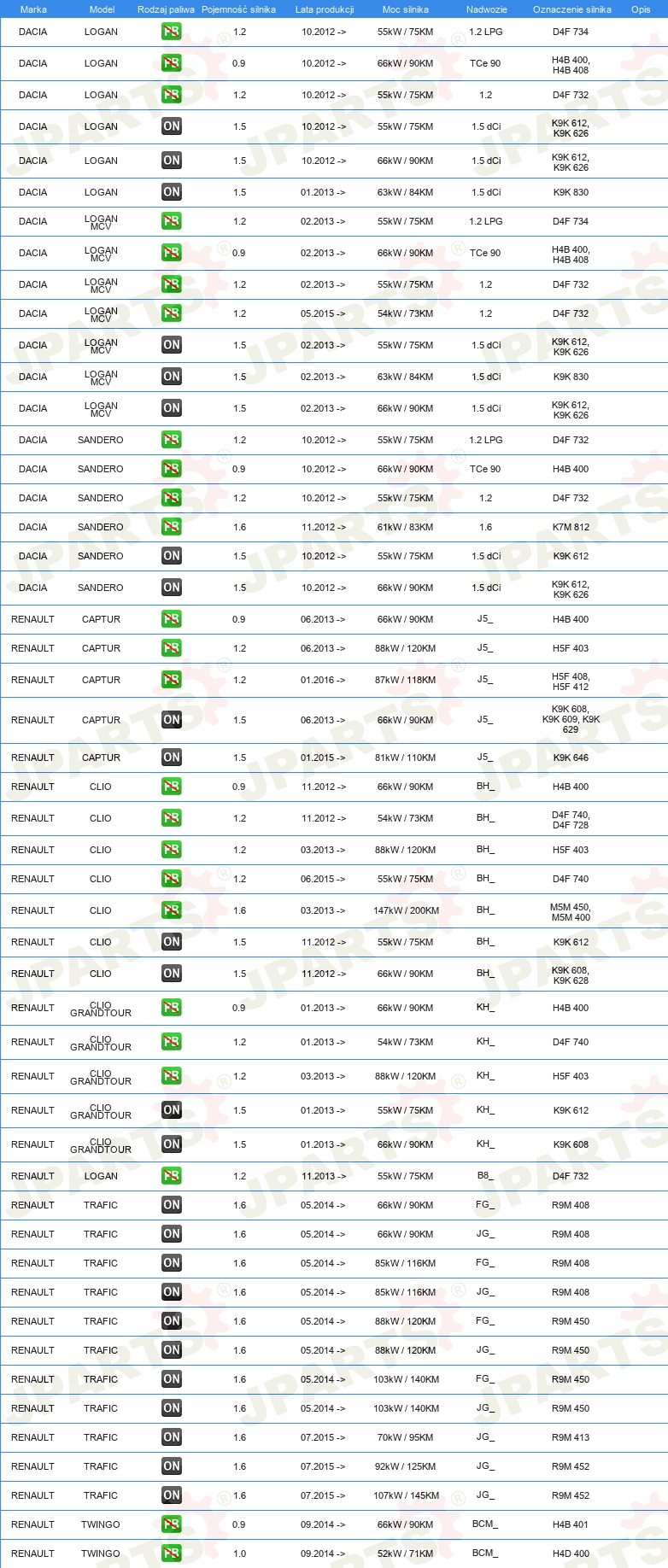Click the 'Oznaczenie silnika' column header
The height and width of the screenshot is (1568, 668).
(571, 9)
